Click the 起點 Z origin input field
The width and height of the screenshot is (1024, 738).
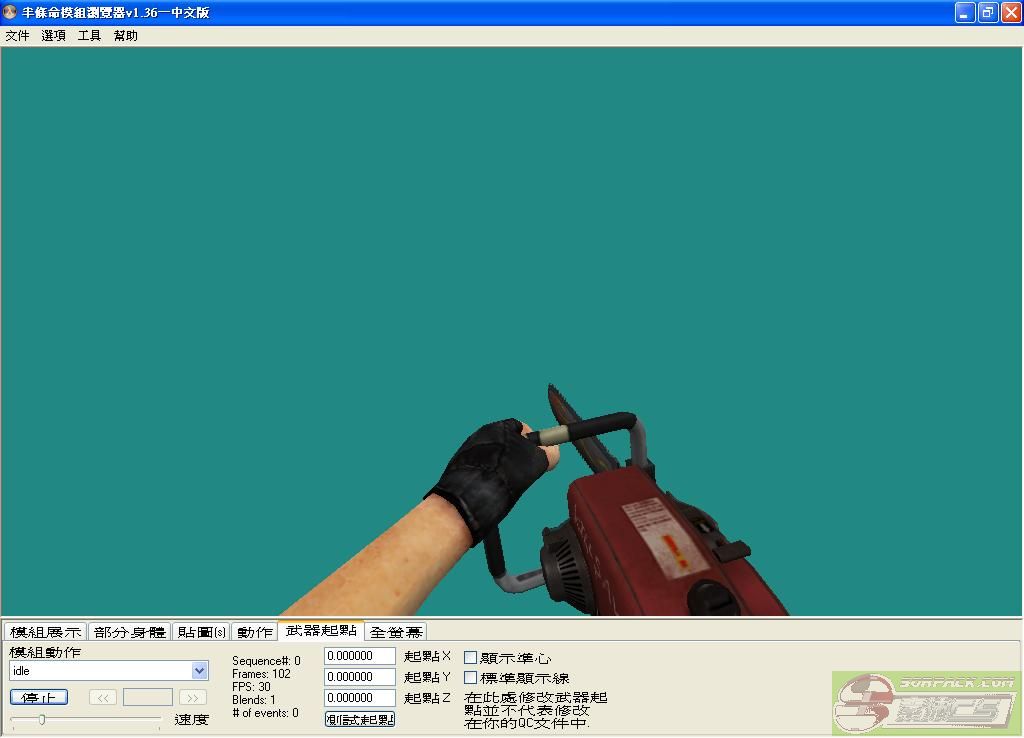click(x=360, y=698)
